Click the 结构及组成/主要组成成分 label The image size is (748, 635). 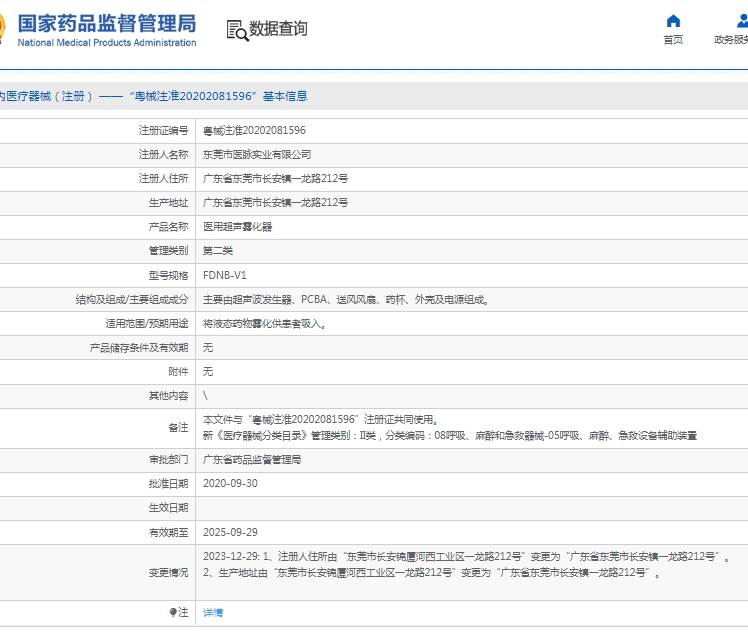[132, 300]
